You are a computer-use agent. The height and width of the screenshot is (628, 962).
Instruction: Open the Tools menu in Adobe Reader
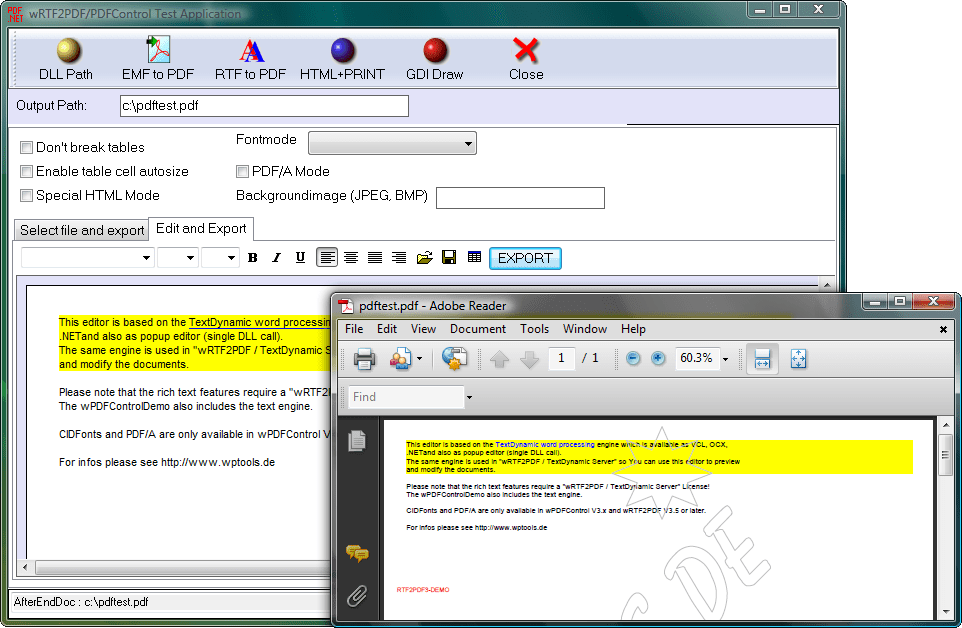[x=534, y=329]
